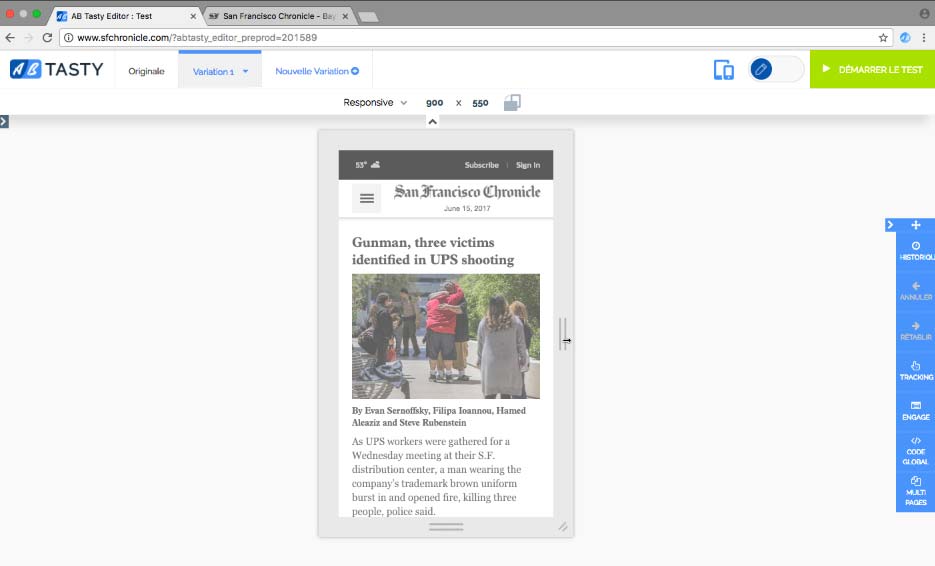Click the AB Tasty logo
The width and height of the screenshot is (935, 566).
[x=57, y=69]
